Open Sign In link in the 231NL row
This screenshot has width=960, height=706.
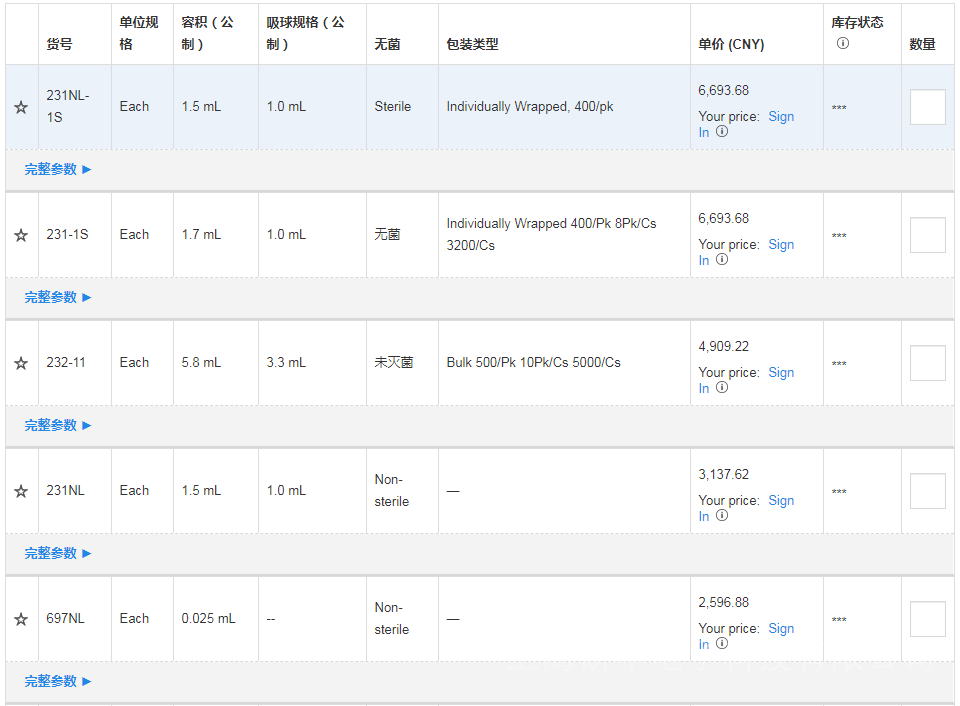pos(780,501)
